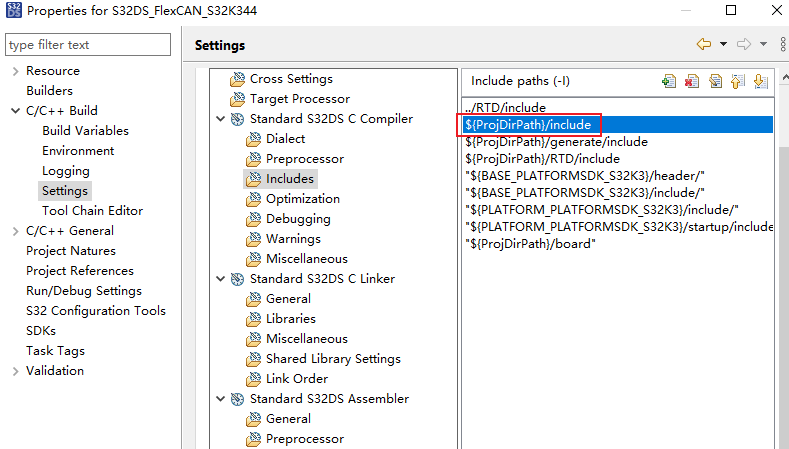Open back navigation history dropdown
The height and width of the screenshot is (449, 789).
click(x=723, y=44)
